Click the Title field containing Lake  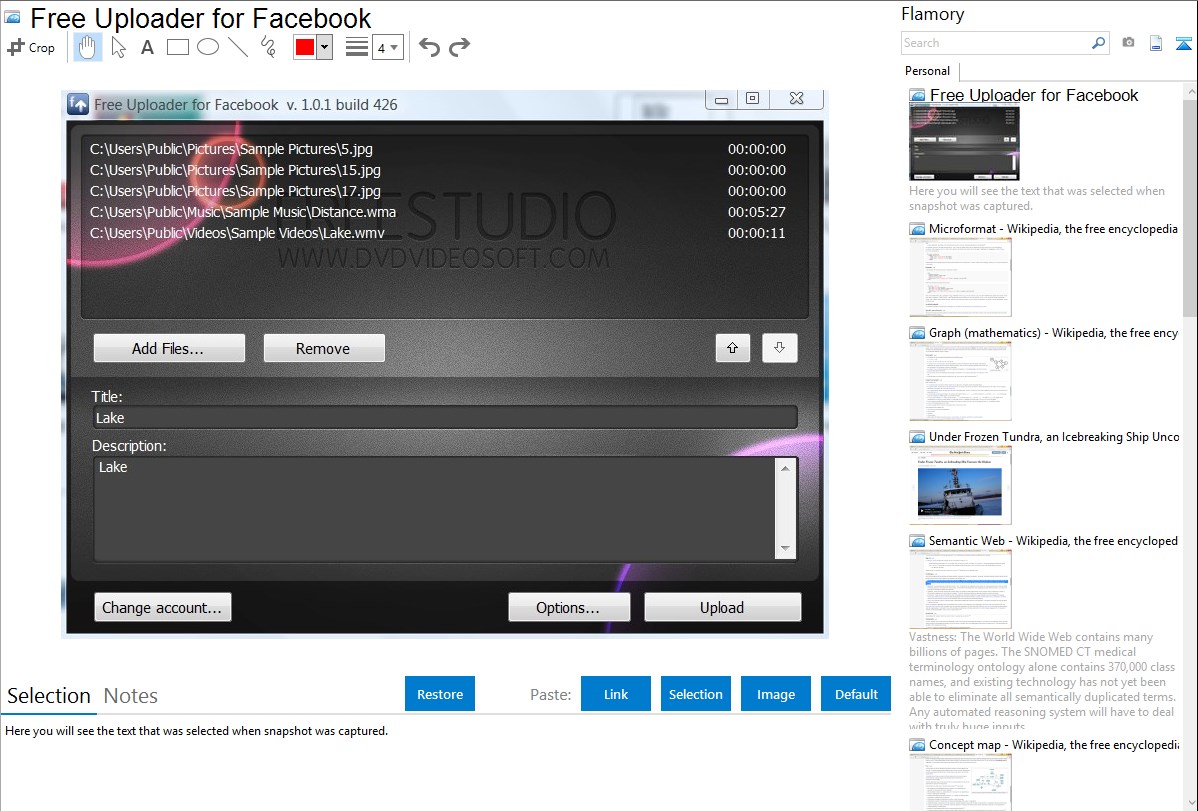point(445,418)
